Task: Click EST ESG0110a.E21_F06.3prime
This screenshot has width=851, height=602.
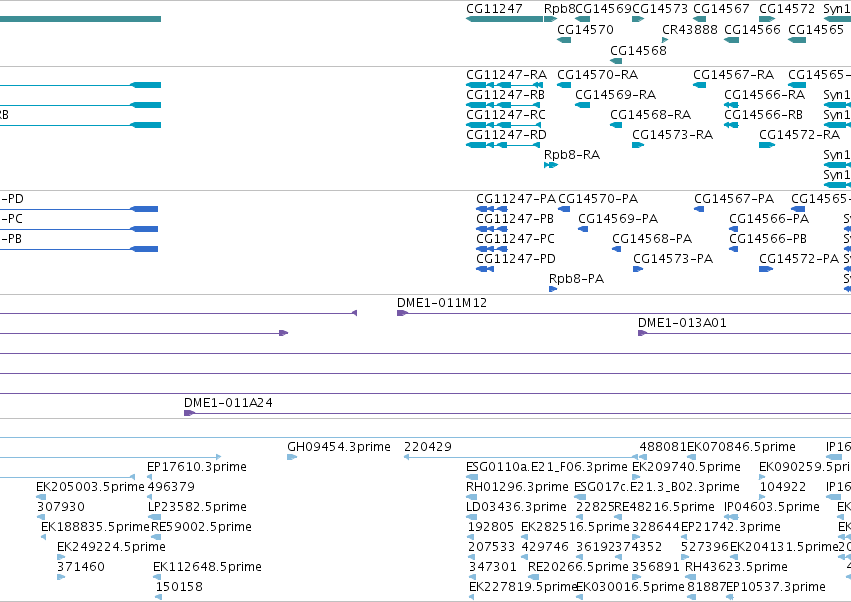Action: pos(547,467)
